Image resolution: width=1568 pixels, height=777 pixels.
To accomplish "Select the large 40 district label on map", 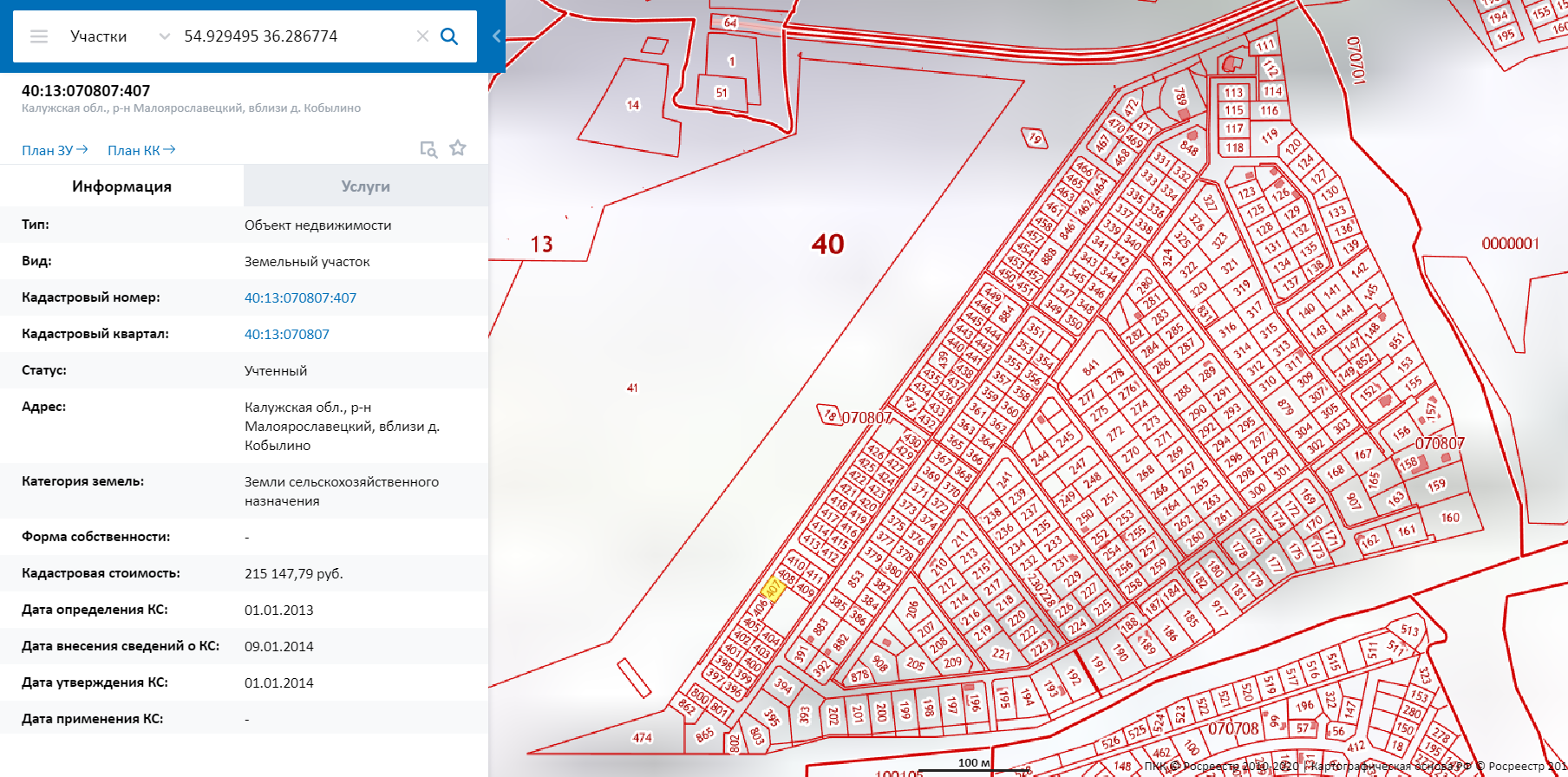I will 828,244.
